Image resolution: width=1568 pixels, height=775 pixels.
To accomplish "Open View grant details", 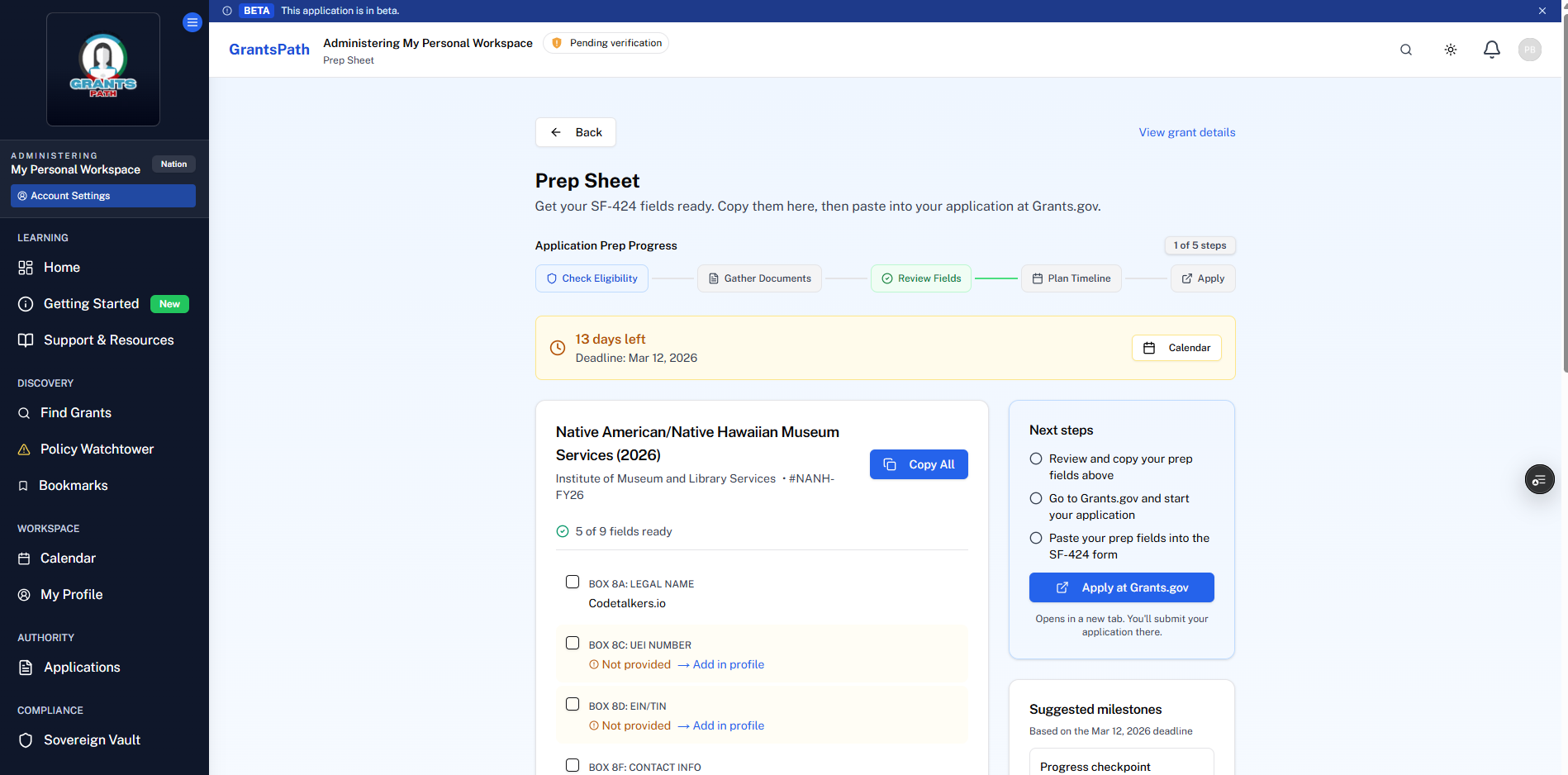I will (1186, 132).
